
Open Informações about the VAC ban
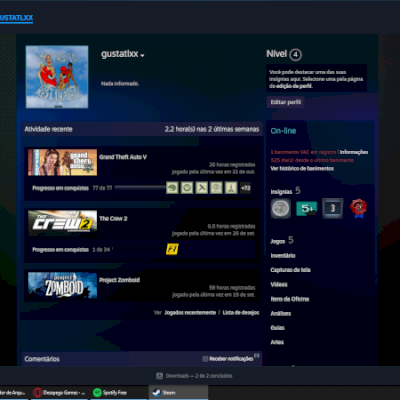(354, 152)
